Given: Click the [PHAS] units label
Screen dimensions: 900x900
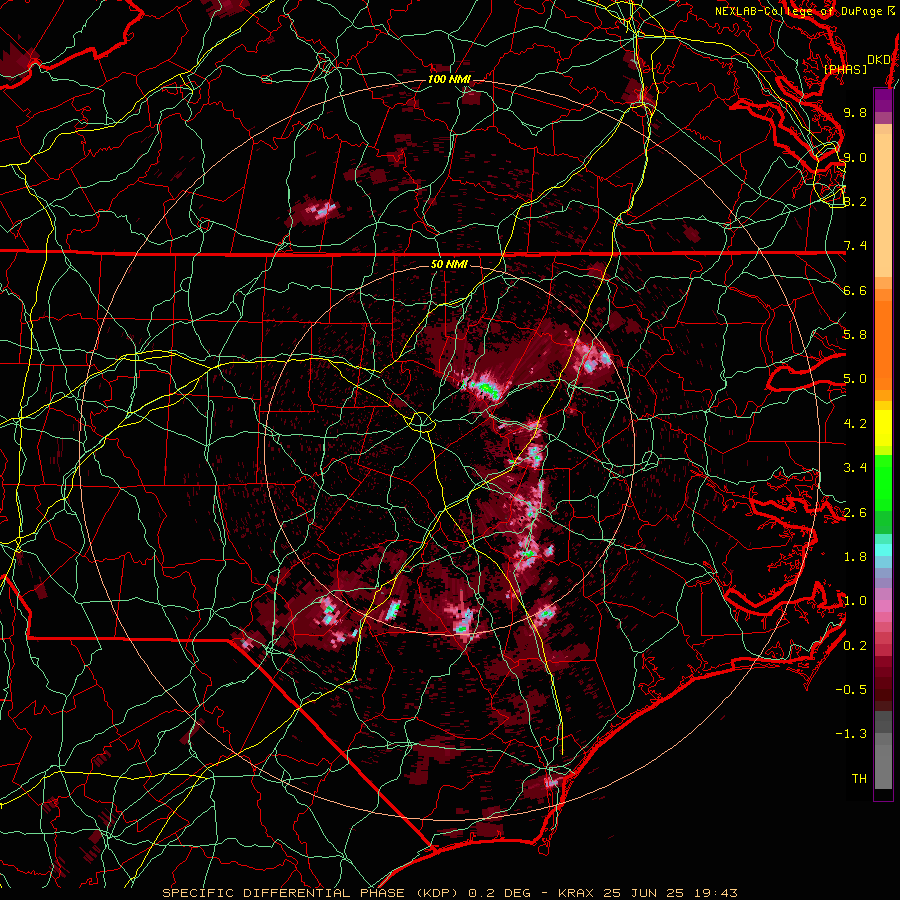Looking at the screenshot, I should tap(846, 70).
